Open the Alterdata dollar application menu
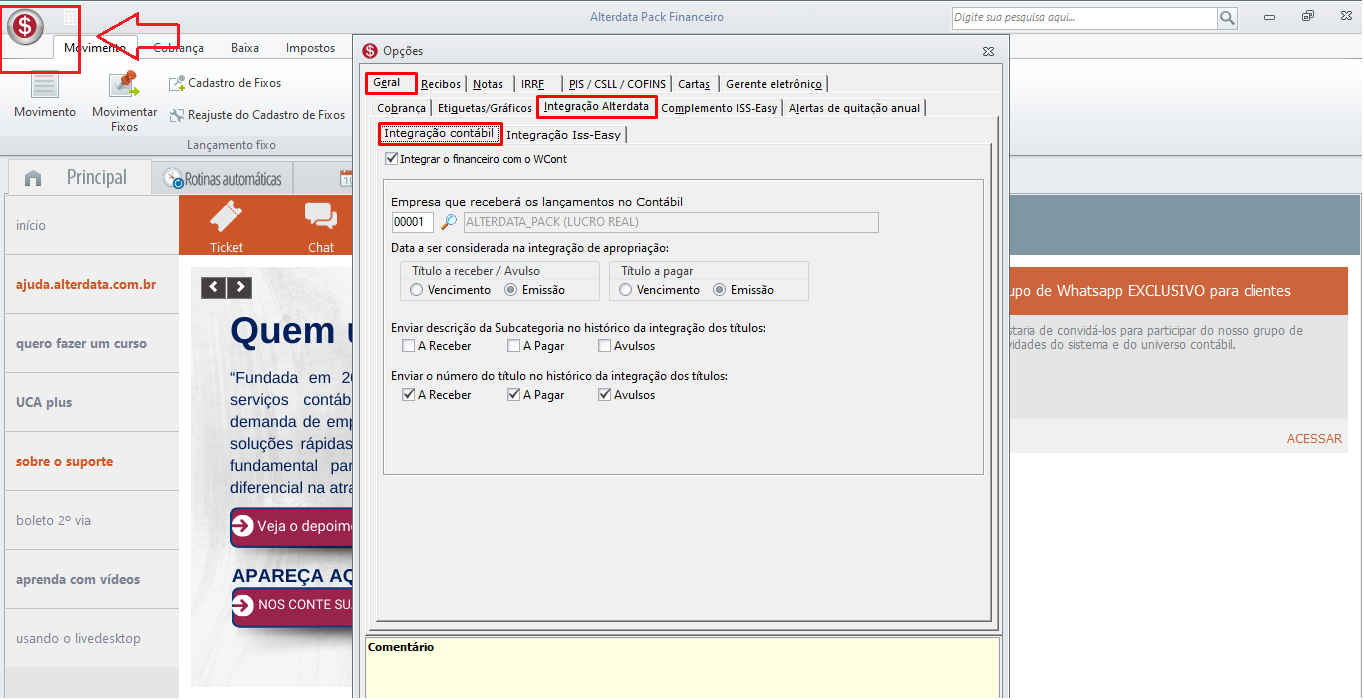1364x700 pixels. pos(26,26)
